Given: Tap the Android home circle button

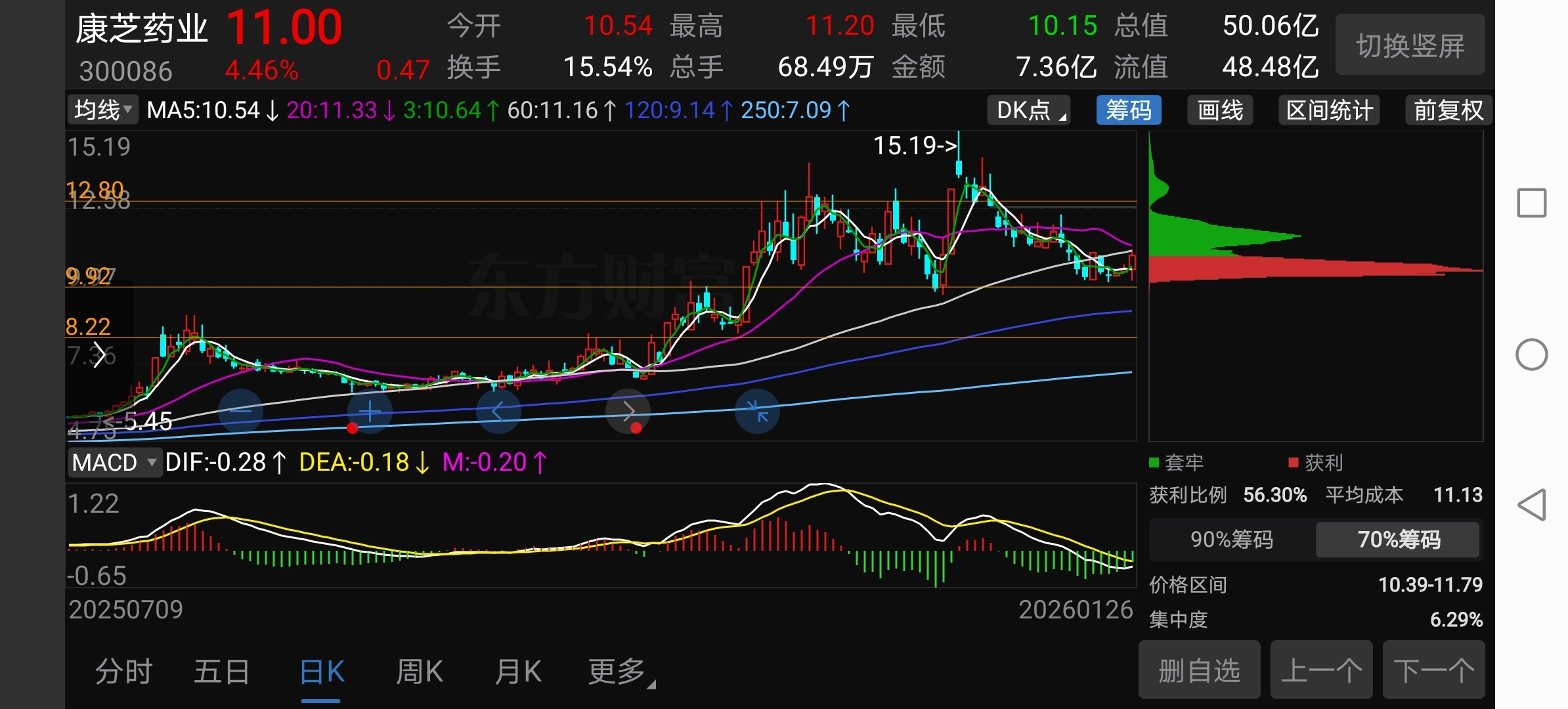Looking at the screenshot, I should (x=1531, y=355).
